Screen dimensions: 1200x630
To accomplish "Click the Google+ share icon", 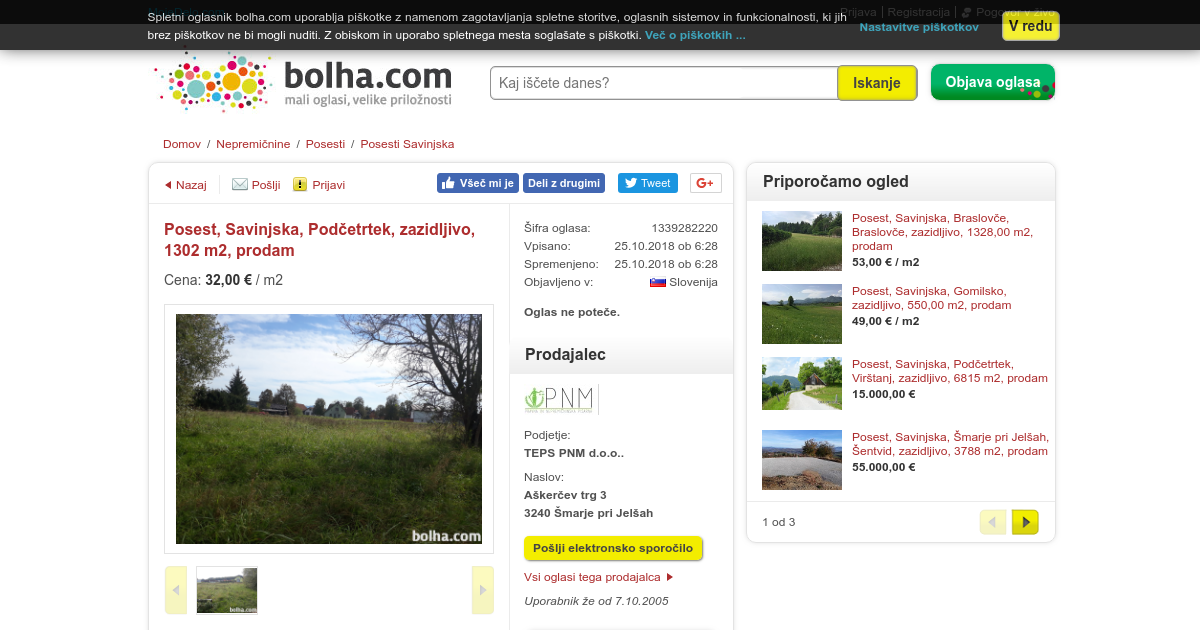I will (x=706, y=183).
